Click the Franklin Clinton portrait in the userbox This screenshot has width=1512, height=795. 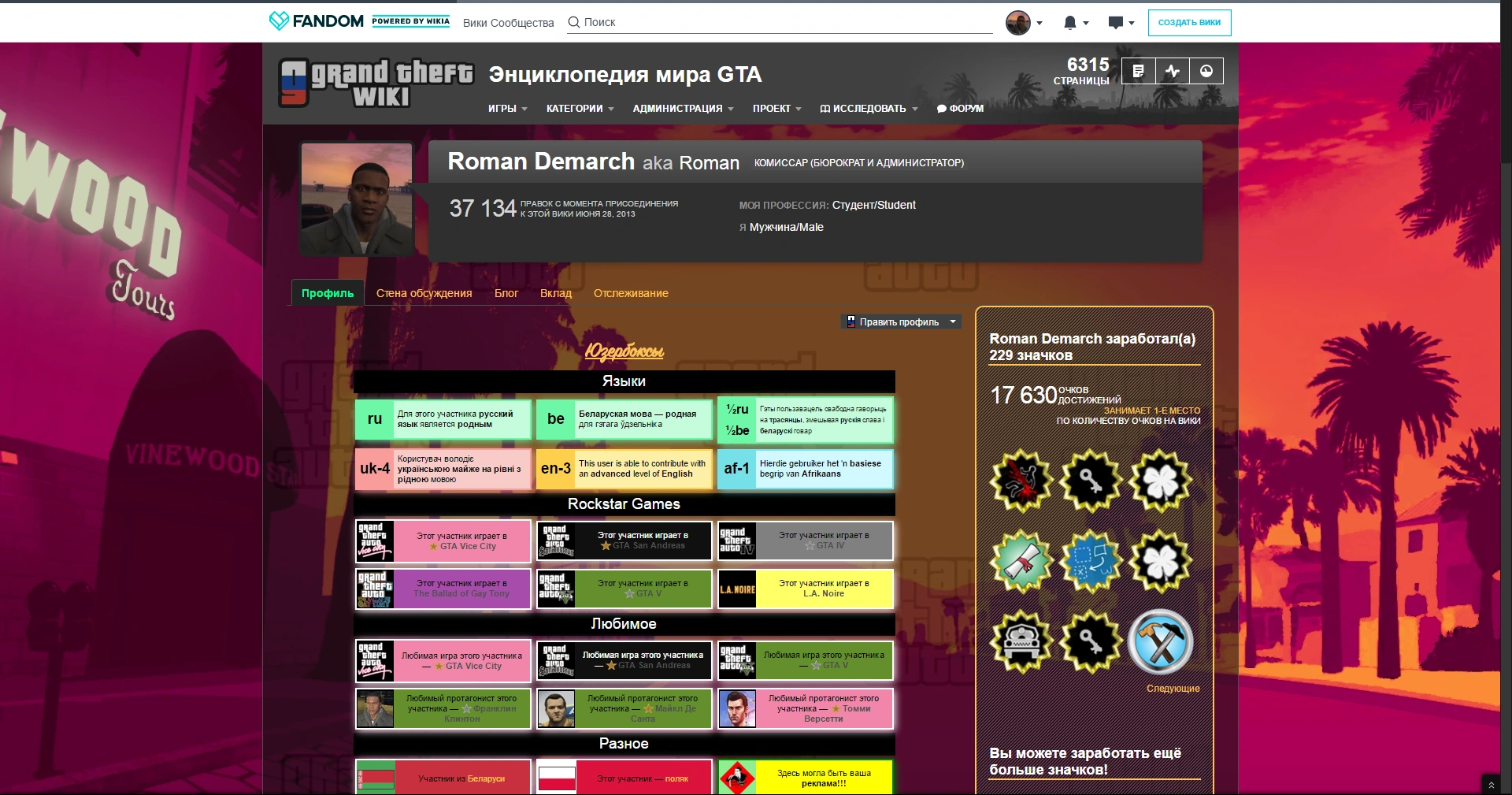click(x=375, y=708)
